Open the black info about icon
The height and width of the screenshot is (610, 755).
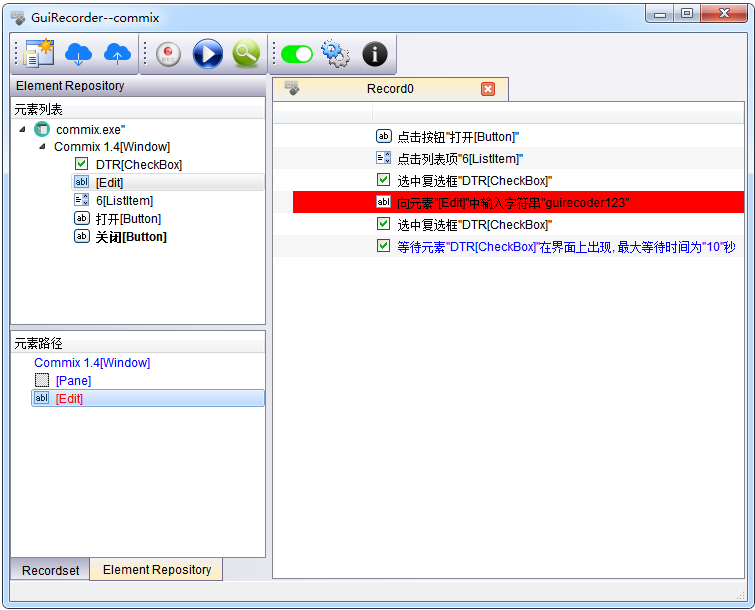375,54
